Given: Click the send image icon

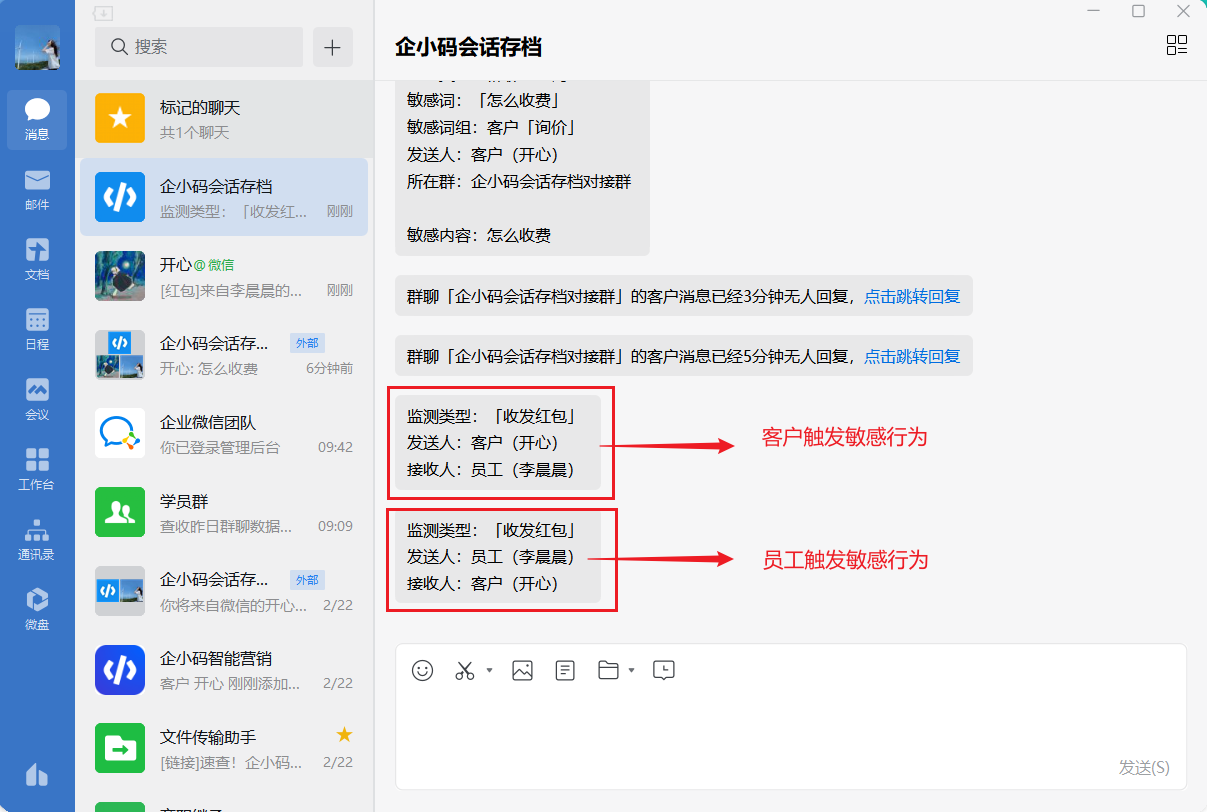Looking at the screenshot, I should [522, 670].
